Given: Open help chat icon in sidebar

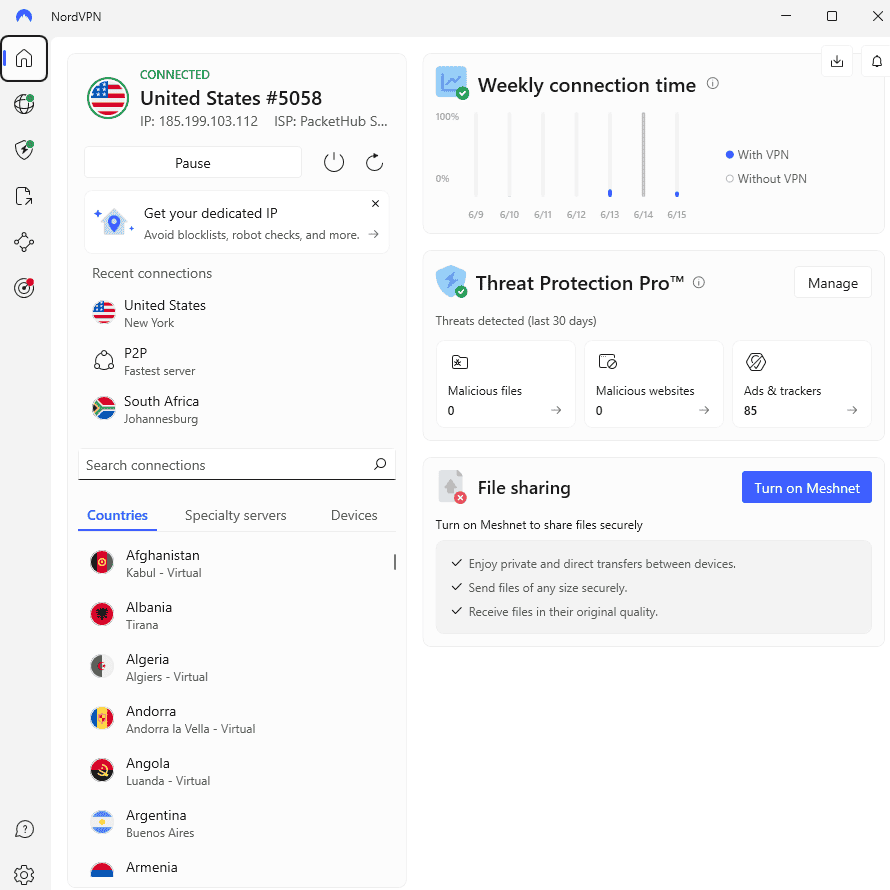Looking at the screenshot, I should point(24,829).
